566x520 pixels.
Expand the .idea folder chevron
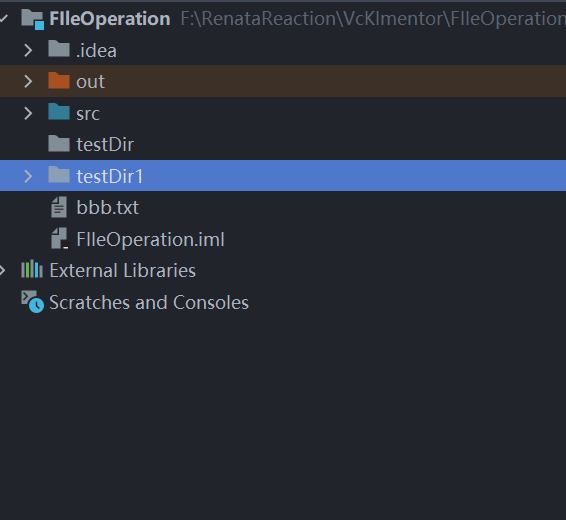(x=28, y=50)
